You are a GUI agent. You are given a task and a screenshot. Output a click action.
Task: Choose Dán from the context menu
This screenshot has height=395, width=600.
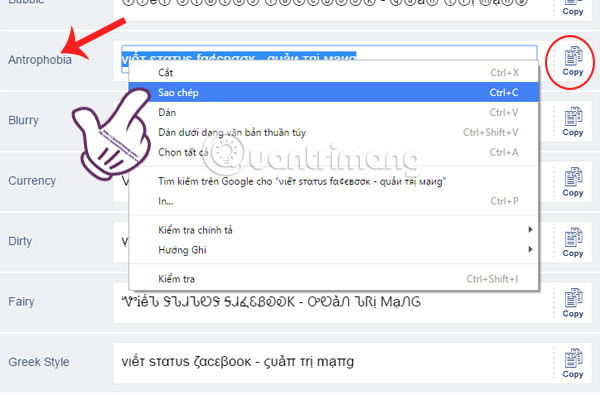[x=334, y=112]
